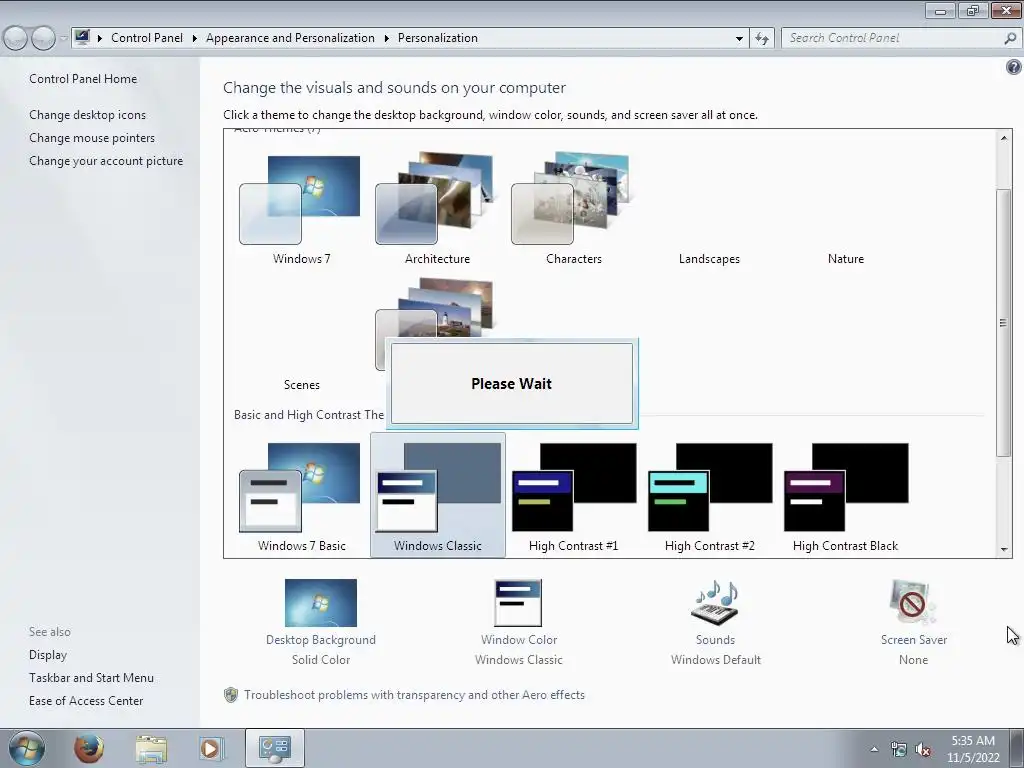The width and height of the screenshot is (1024, 768).
Task: Open the Sounds settings icon
Action: [x=715, y=603]
